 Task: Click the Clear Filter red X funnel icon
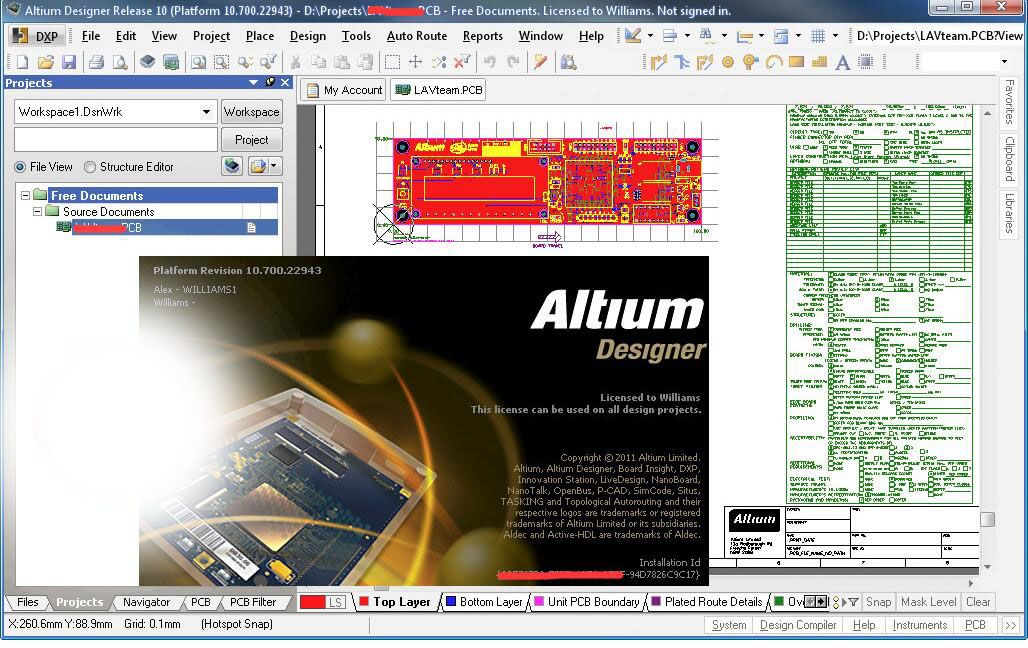point(462,62)
